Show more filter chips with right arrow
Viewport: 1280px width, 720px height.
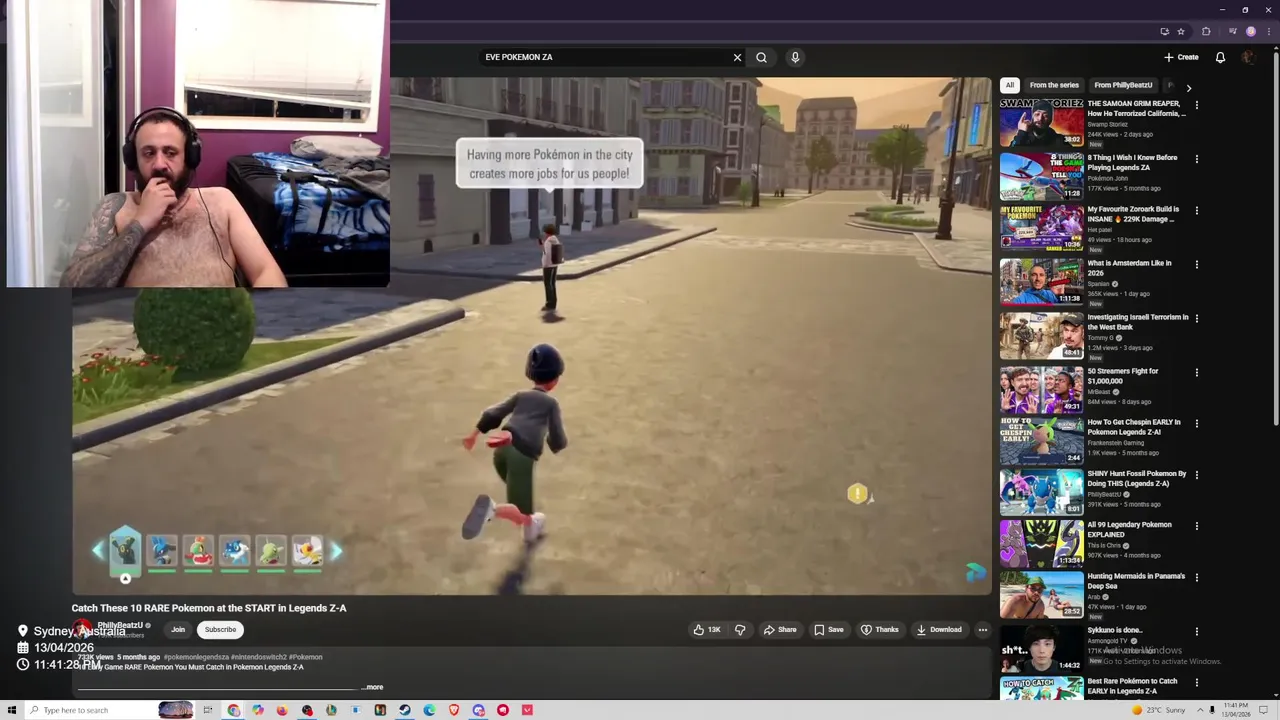[1188, 87]
